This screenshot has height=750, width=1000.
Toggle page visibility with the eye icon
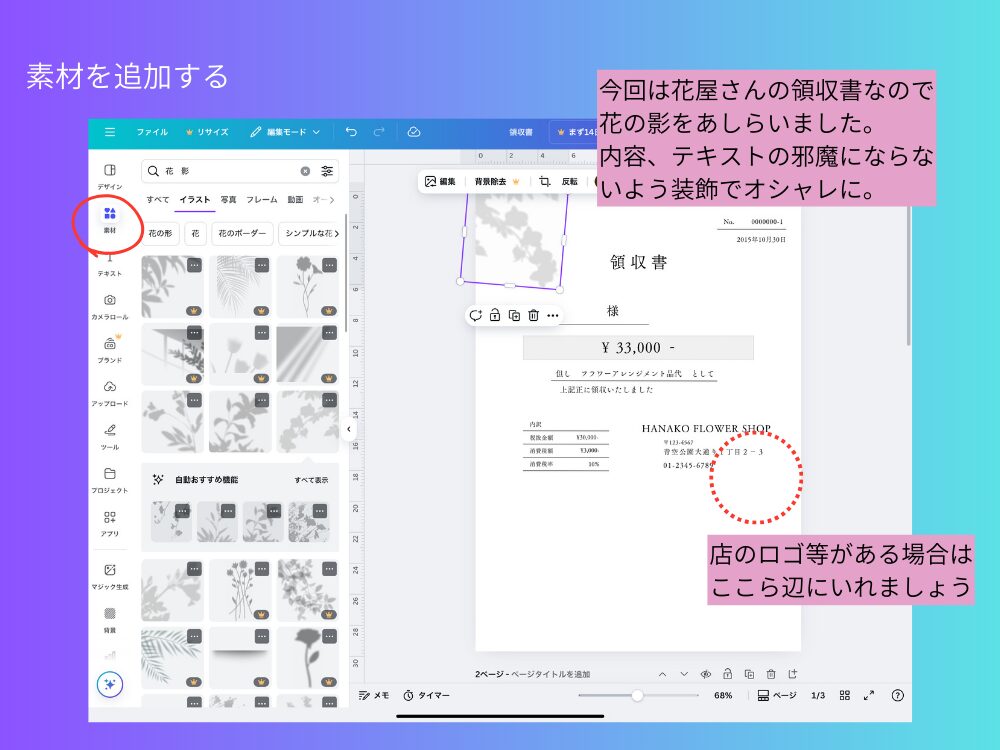tap(707, 674)
